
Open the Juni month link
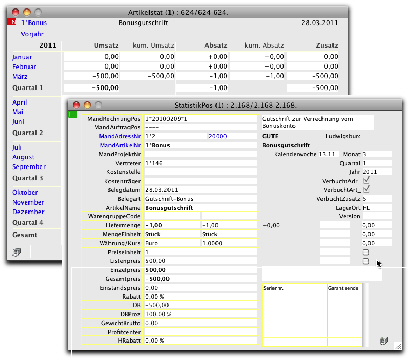point(18,121)
